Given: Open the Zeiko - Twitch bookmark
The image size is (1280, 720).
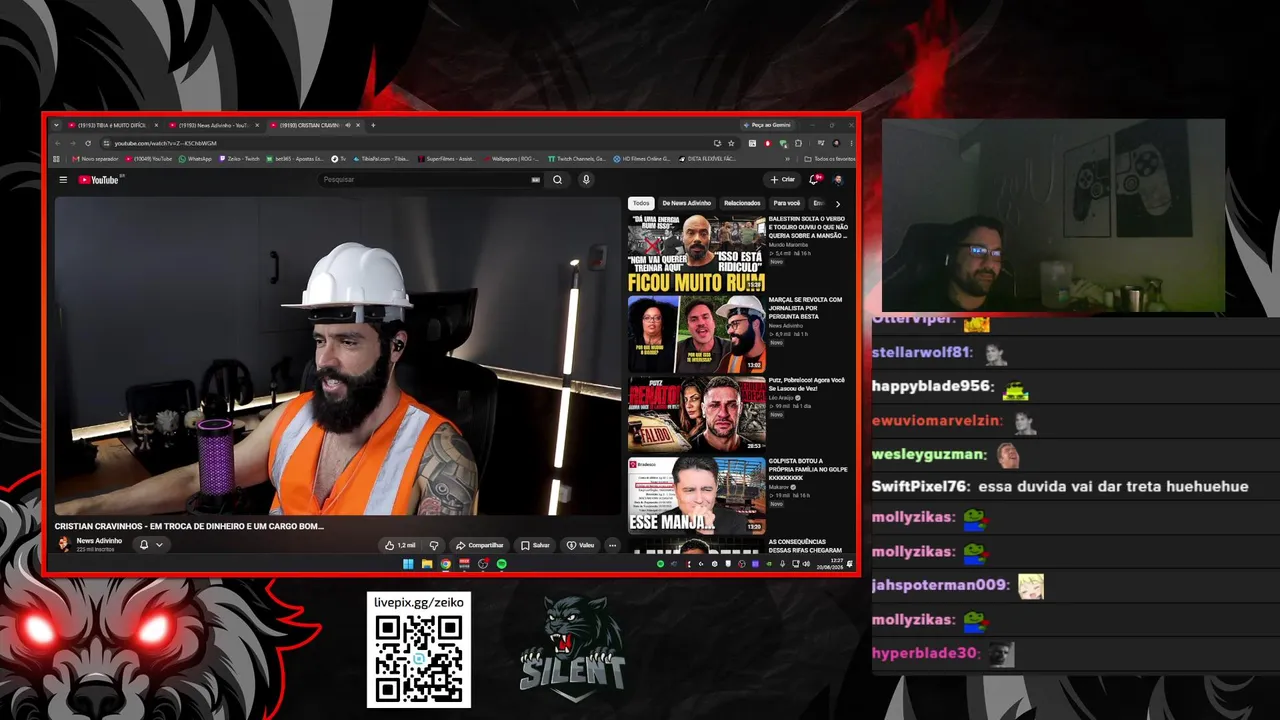Looking at the screenshot, I should click(240, 158).
